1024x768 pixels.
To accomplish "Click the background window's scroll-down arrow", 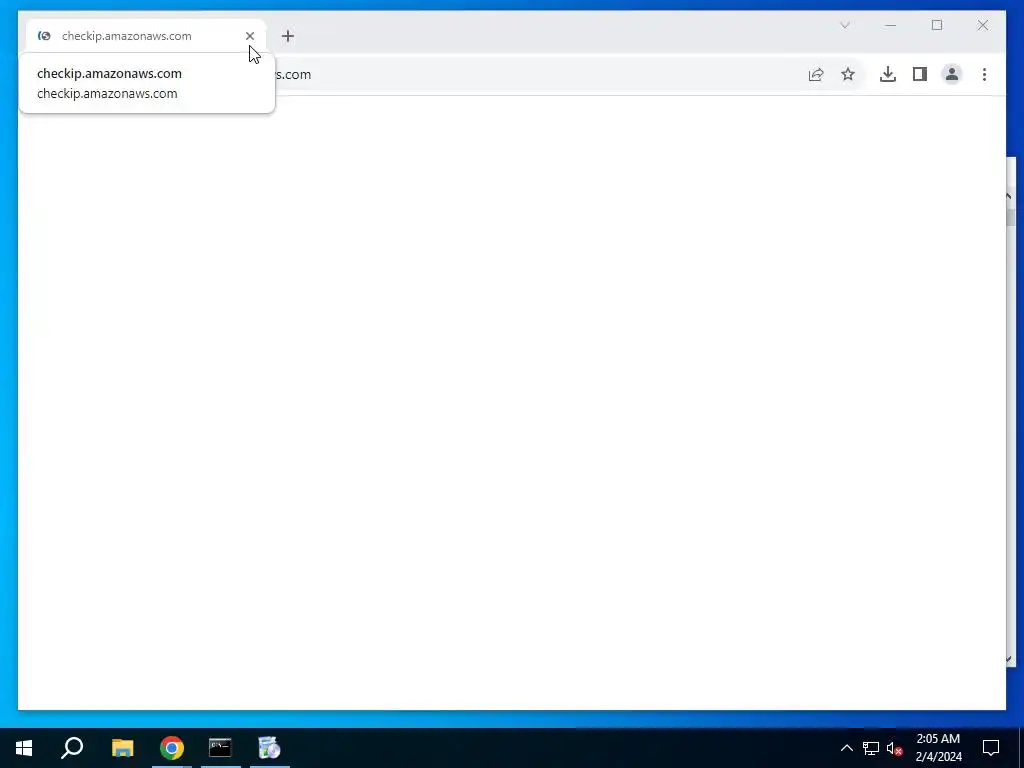I will pyautogui.click(x=1011, y=659).
